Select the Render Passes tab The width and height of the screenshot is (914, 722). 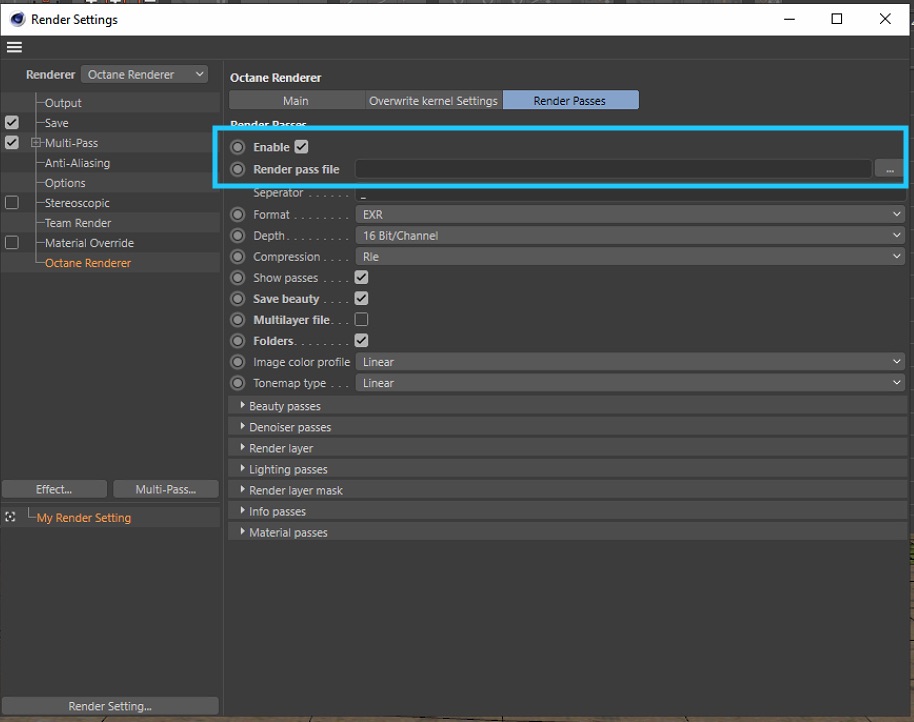click(x=571, y=100)
